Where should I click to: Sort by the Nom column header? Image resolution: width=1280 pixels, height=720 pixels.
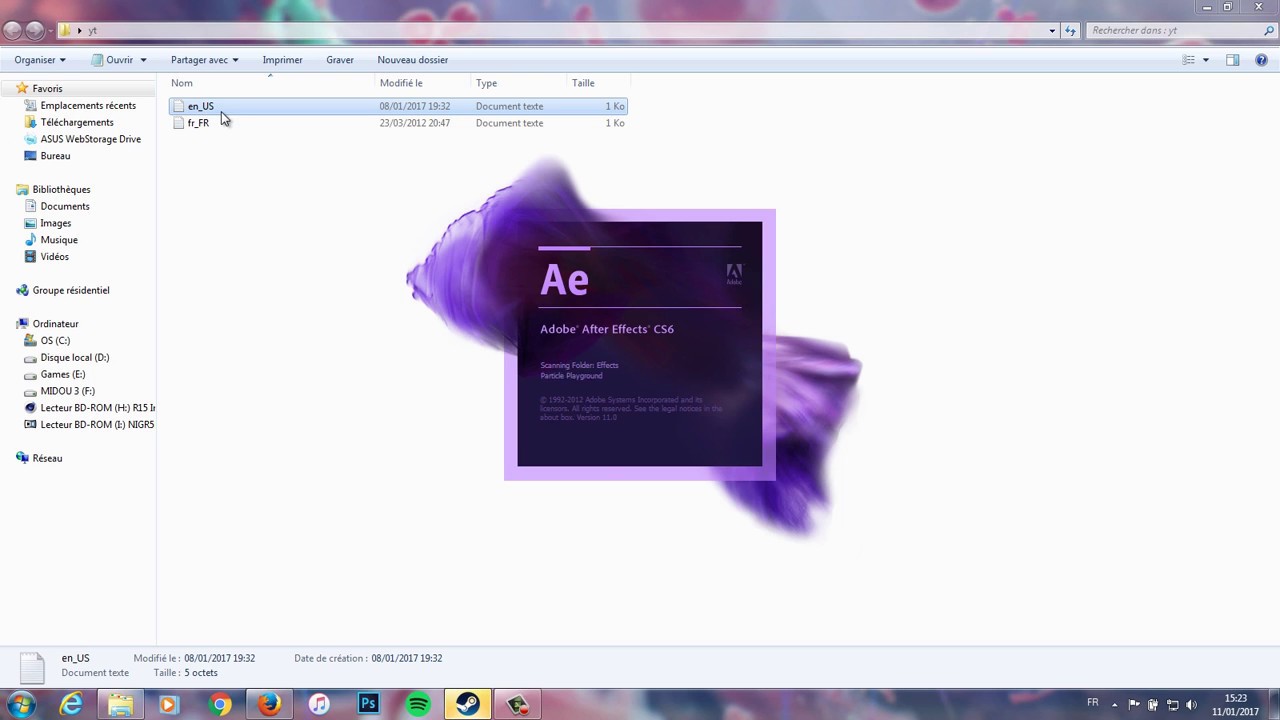tap(271, 83)
